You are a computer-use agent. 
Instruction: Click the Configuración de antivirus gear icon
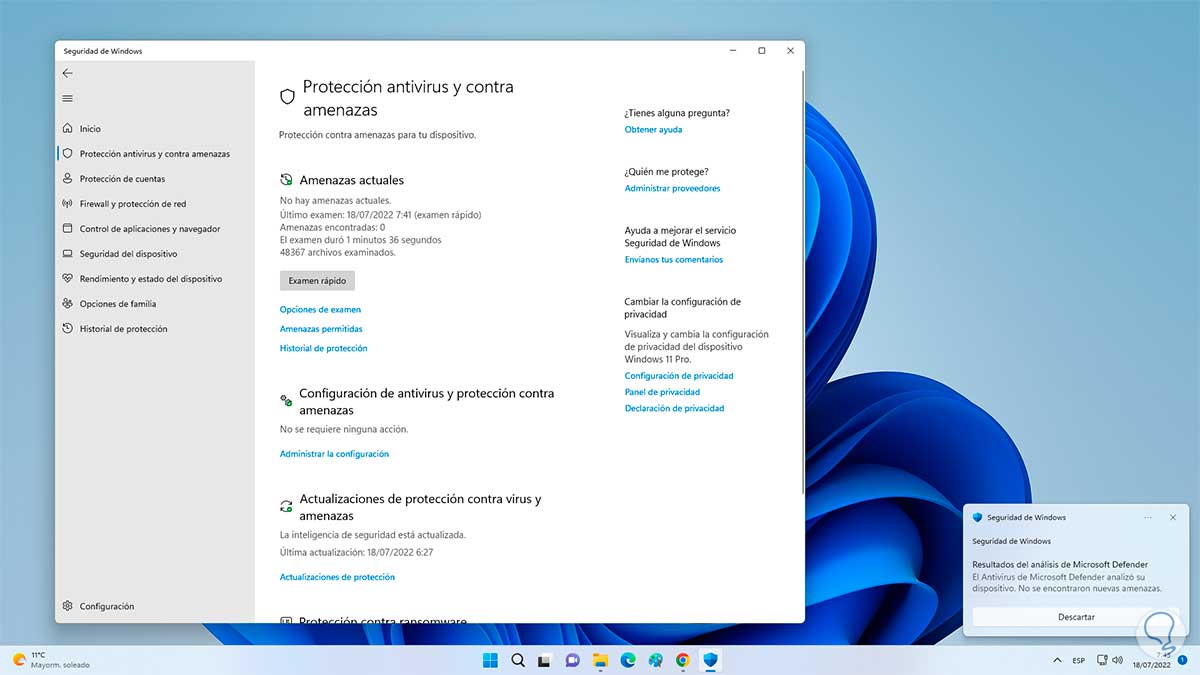pyautogui.click(x=286, y=400)
